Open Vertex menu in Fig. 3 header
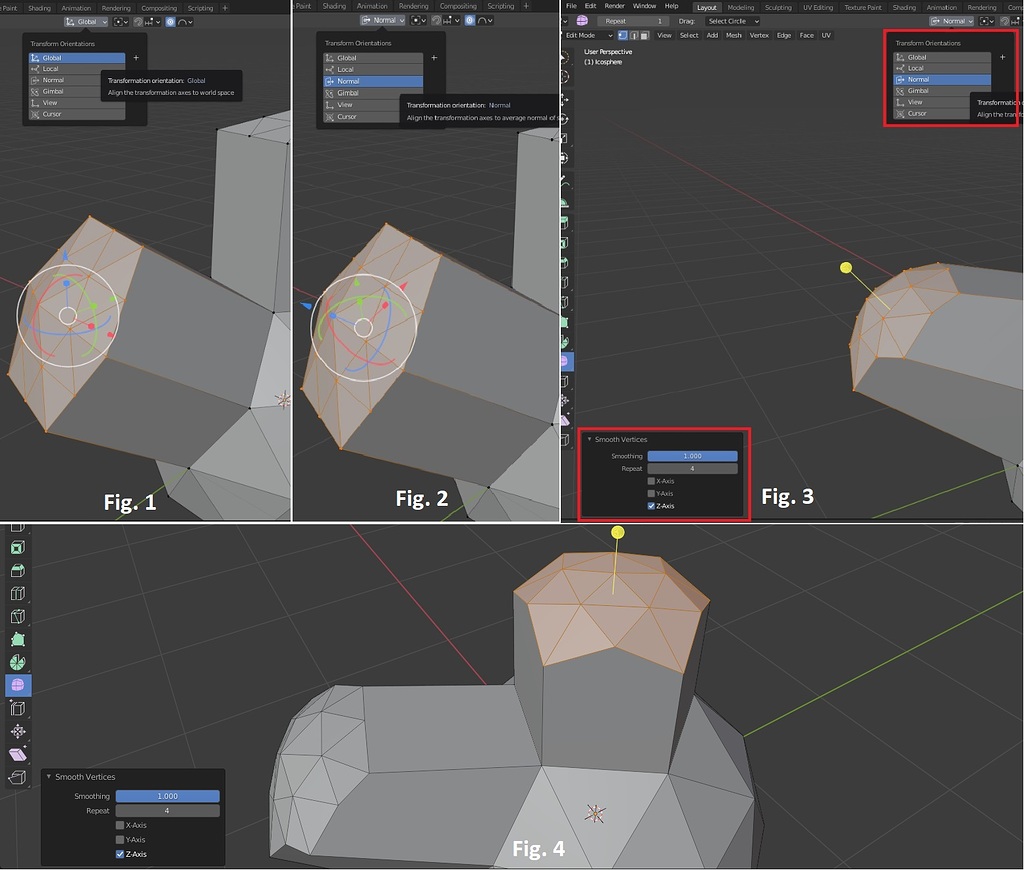 click(x=759, y=35)
